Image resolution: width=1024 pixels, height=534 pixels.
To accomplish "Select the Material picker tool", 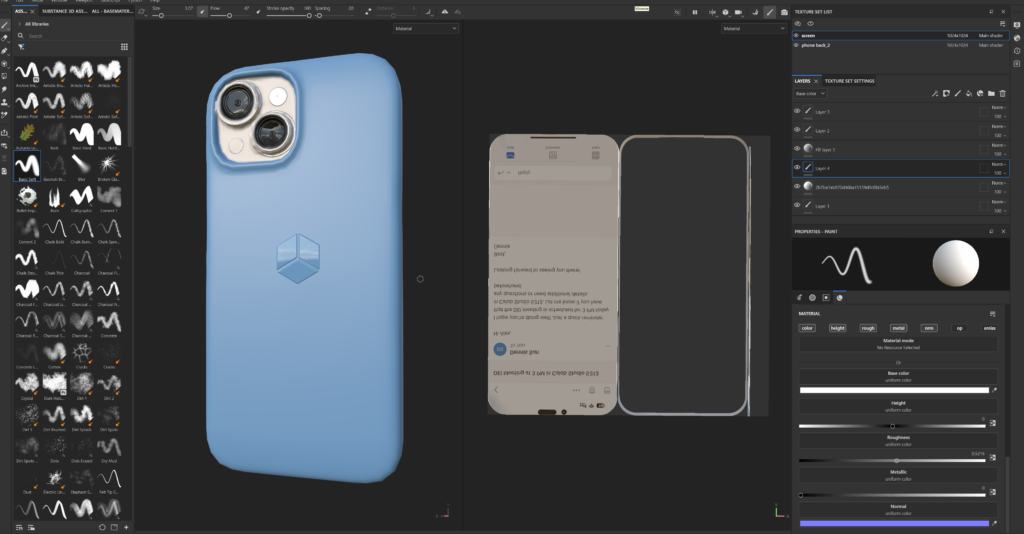I will (5, 115).
